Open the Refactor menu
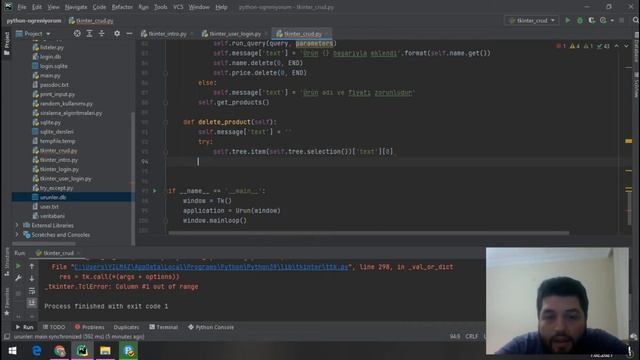Screen dimensions: 640x360 [x=122, y=7]
